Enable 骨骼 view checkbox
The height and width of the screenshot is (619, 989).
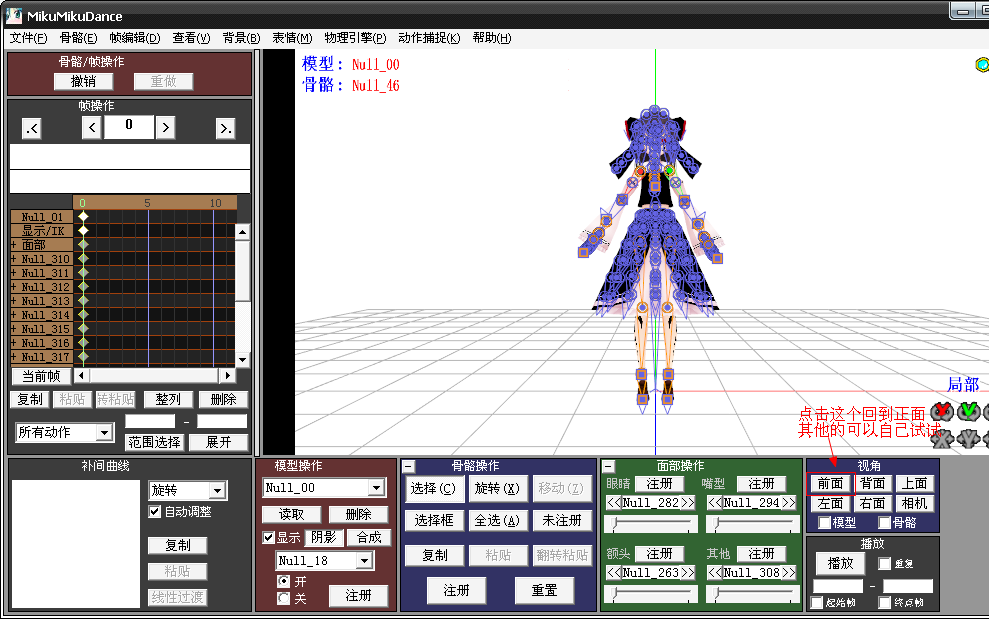[x=884, y=522]
